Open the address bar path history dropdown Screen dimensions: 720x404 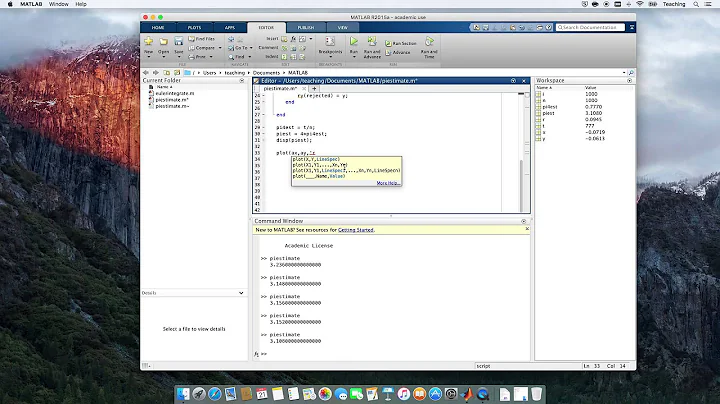624,73
